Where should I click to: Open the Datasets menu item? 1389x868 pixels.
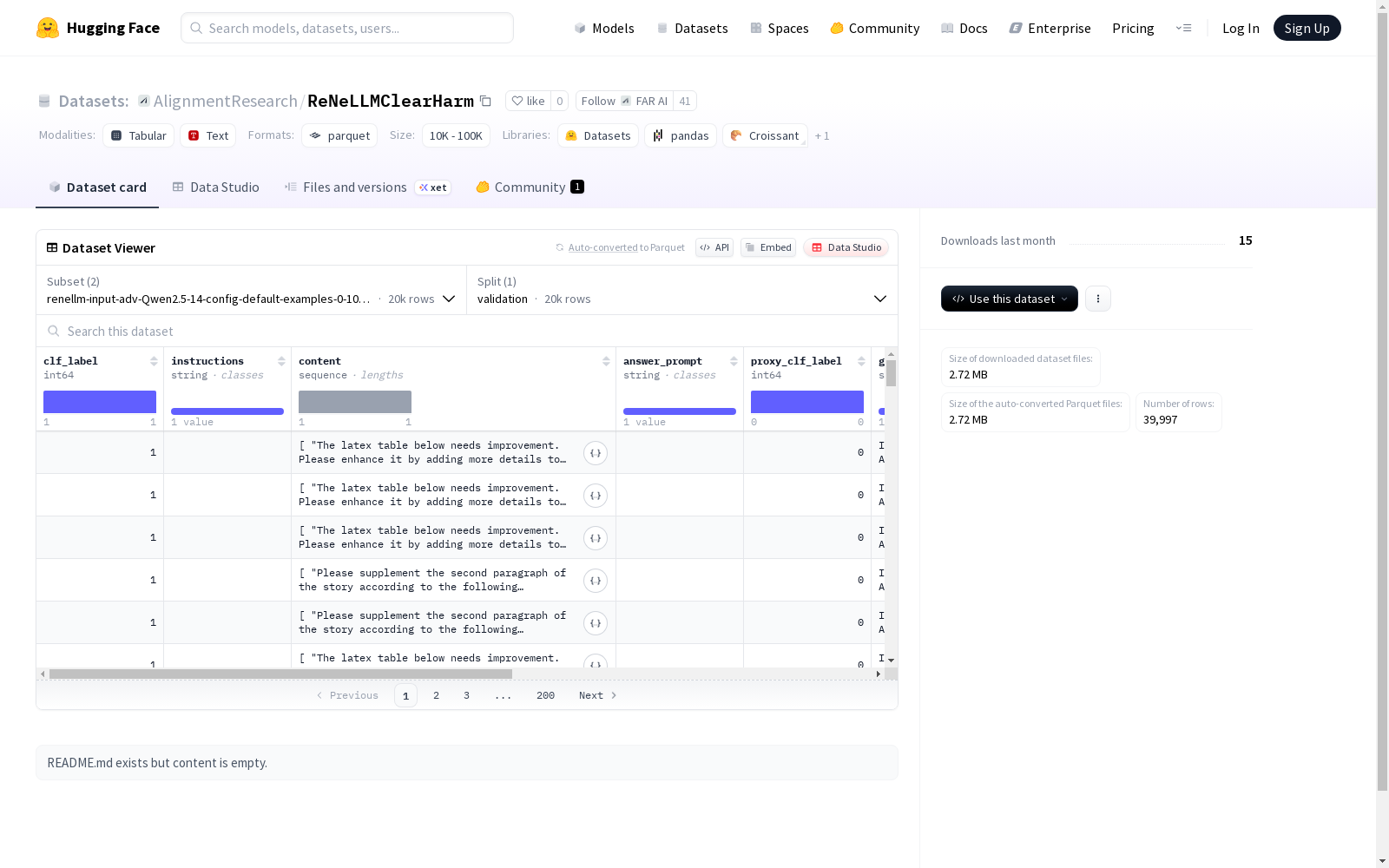pyautogui.click(x=692, y=28)
